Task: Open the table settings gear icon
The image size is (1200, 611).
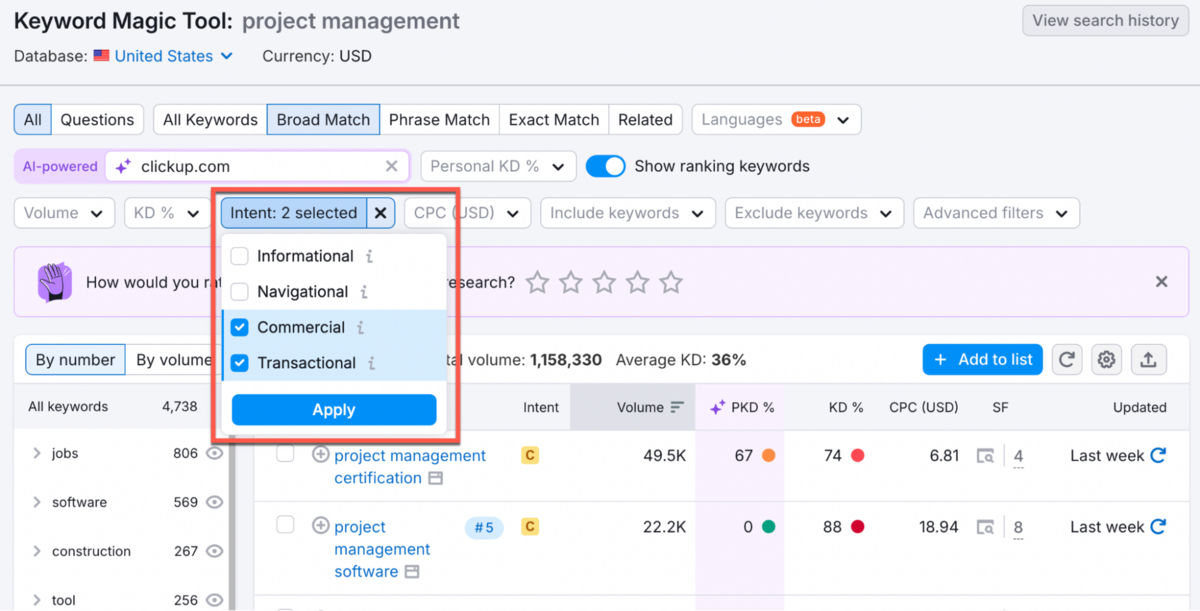Action: point(1106,360)
